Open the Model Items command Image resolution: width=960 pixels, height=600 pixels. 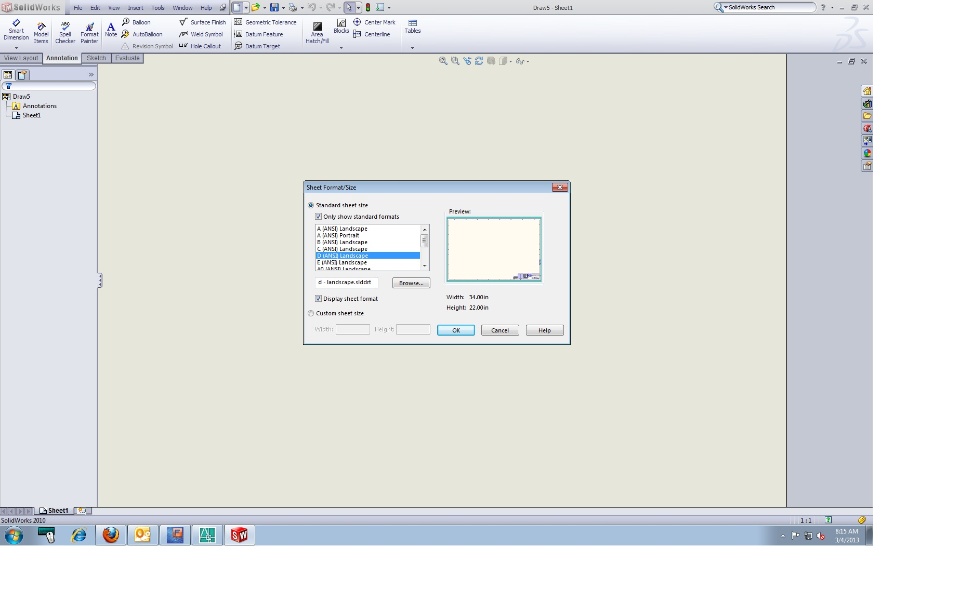tap(41, 32)
